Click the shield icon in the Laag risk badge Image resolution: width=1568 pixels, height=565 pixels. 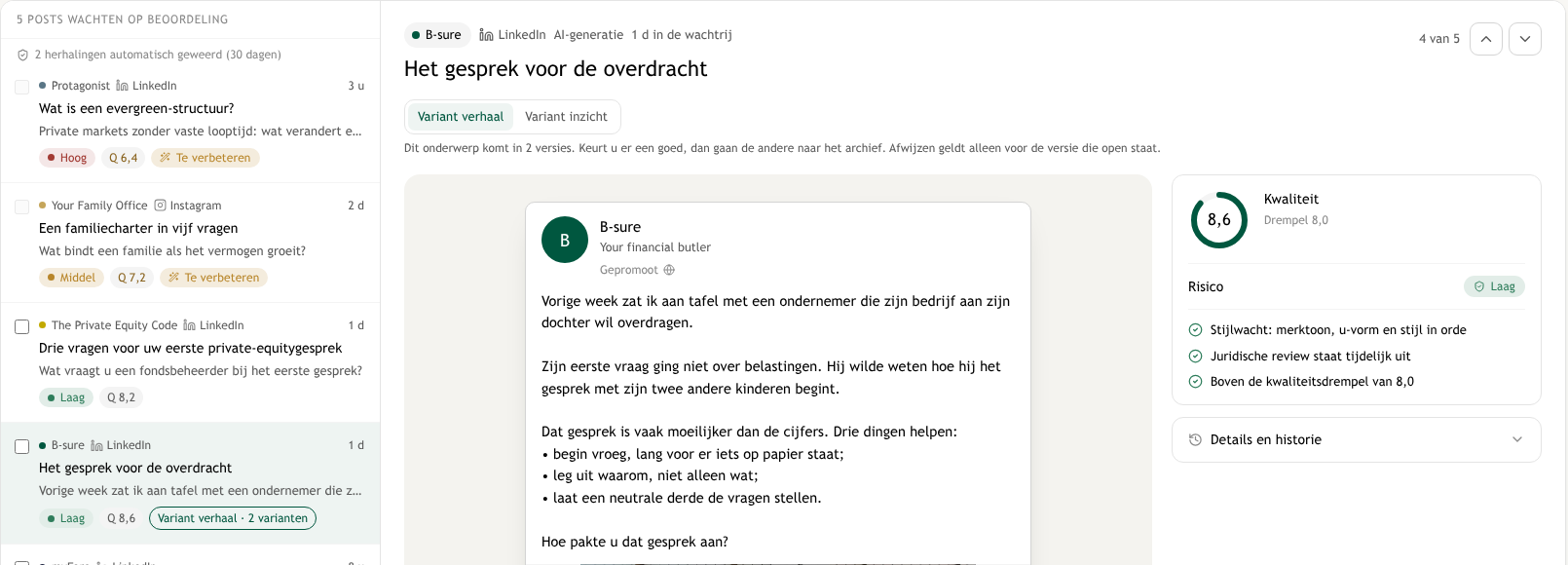[x=1479, y=286]
